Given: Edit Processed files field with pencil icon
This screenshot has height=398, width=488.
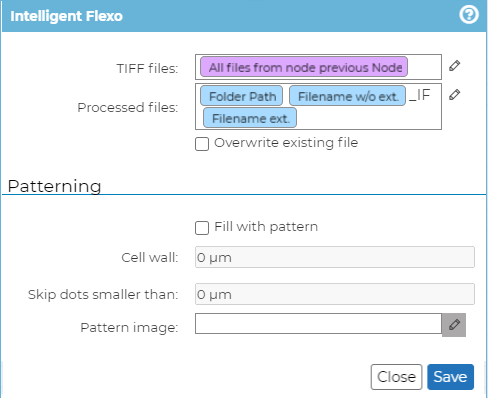Looking at the screenshot, I should pos(454,95).
